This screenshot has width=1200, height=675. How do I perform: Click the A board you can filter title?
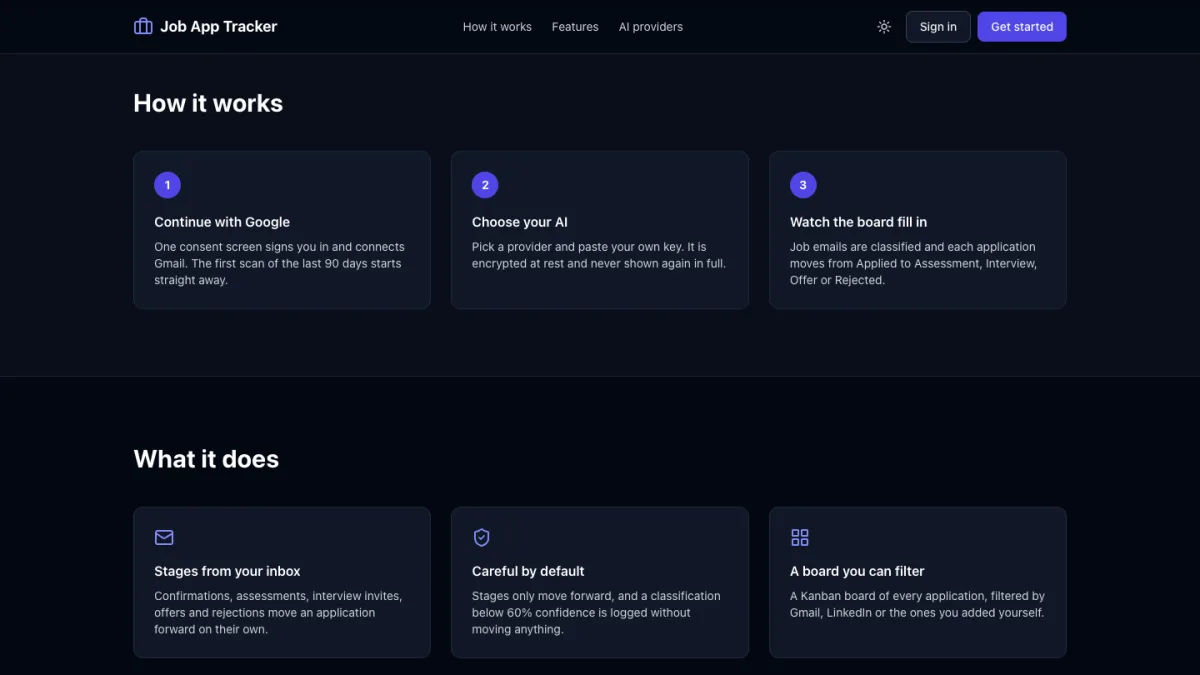pos(857,571)
